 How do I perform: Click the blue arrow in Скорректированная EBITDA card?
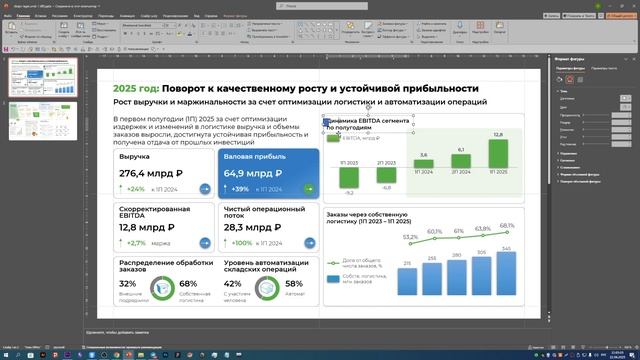tap(205, 243)
